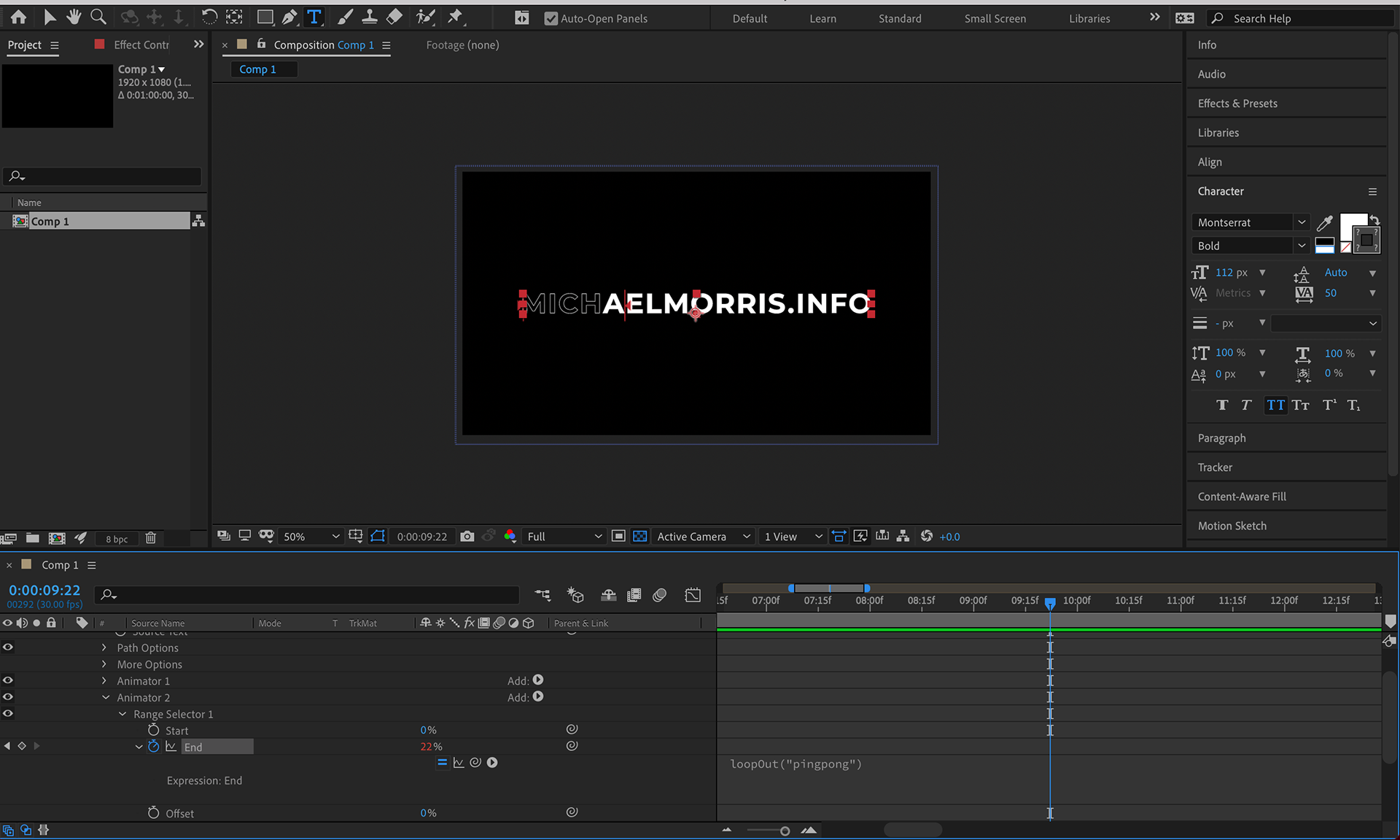Image resolution: width=1400 pixels, height=840 pixels.
Task: Select the Rectangle shape tool
Action: click(x=265, y=17)
